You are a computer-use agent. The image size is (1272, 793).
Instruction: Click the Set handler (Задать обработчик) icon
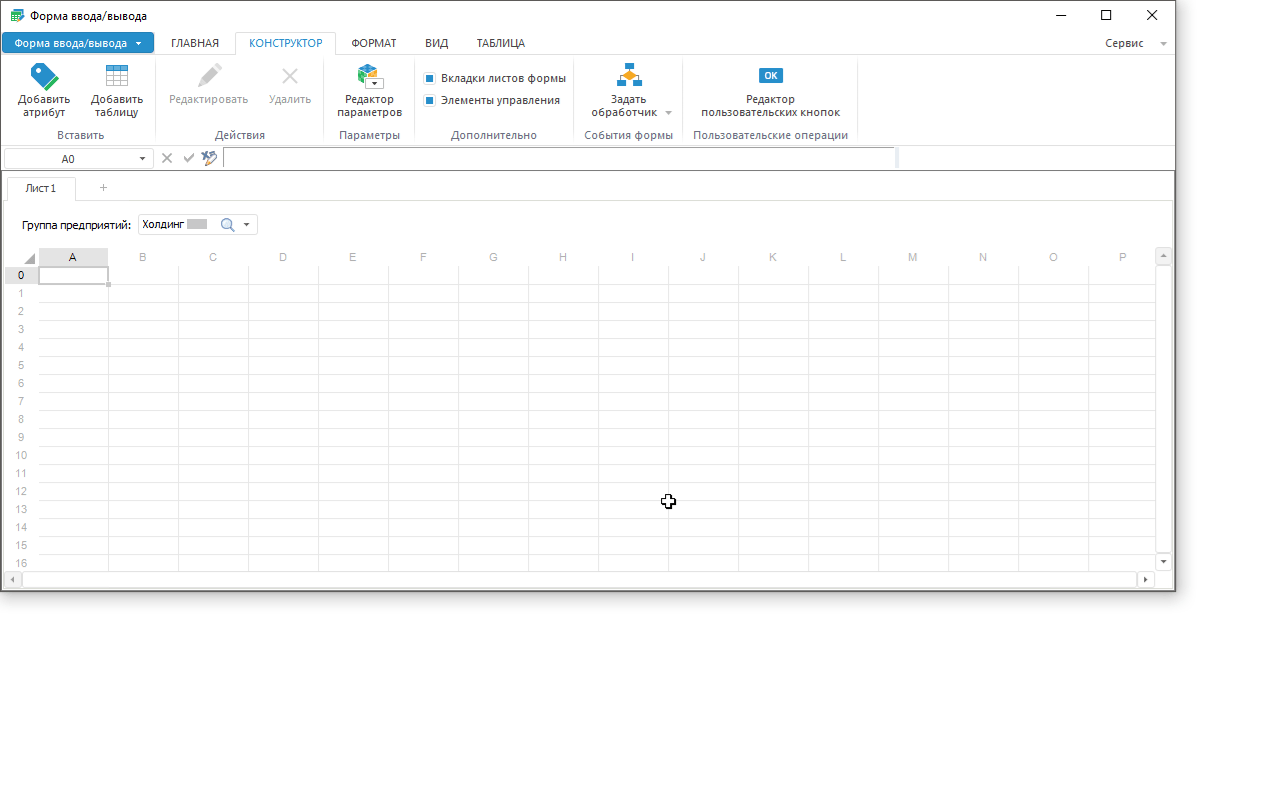pos(629,76)
